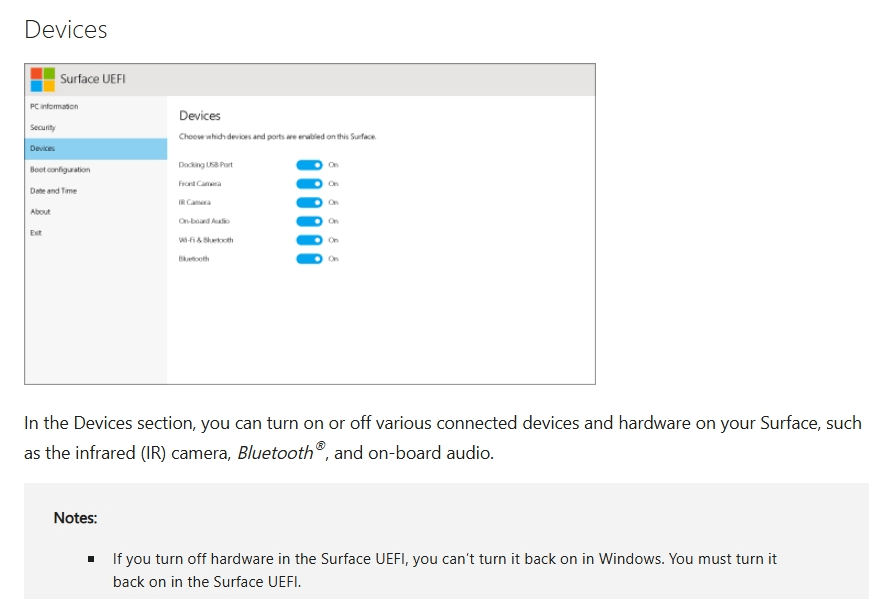The height and width of the screenshot is (599, 887).
Task: Click the Devices page heading
Action: (x=198, y=116)
